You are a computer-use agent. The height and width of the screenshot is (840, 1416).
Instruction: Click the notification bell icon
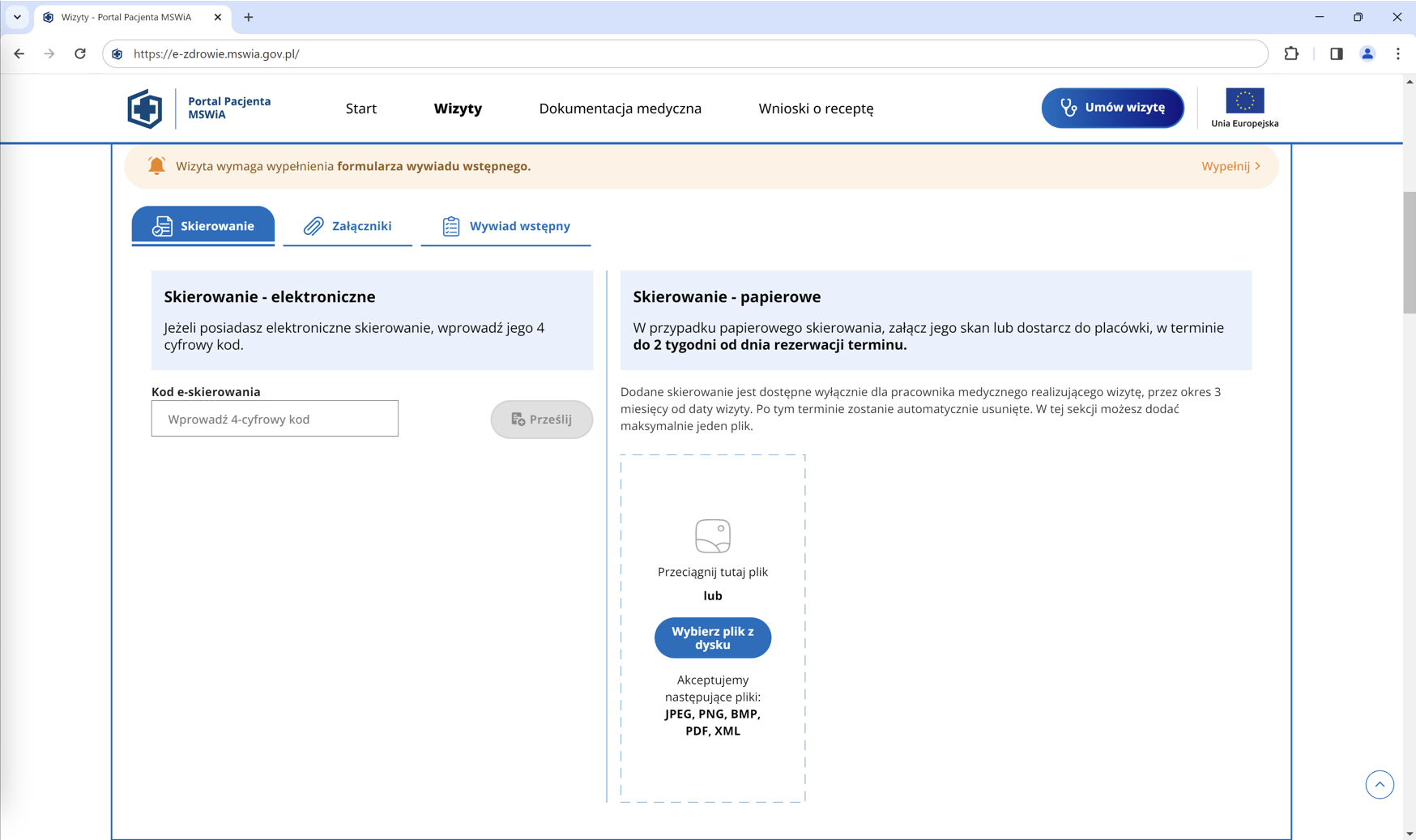(x=156, y=166)
